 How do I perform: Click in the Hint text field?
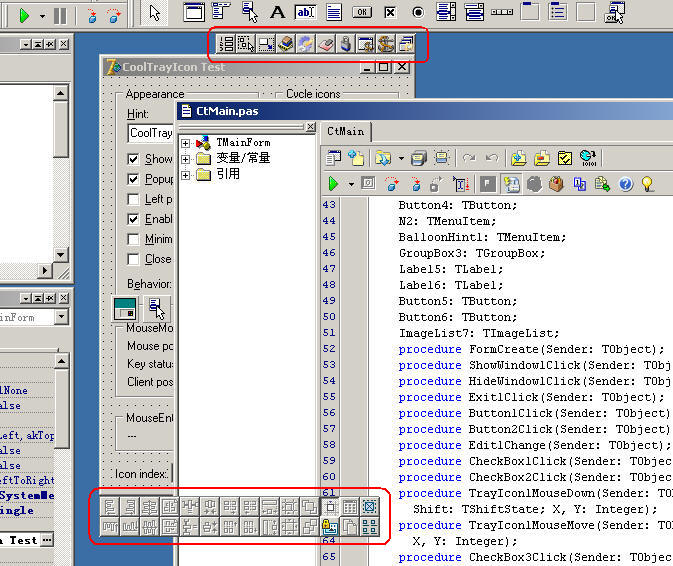152,133
